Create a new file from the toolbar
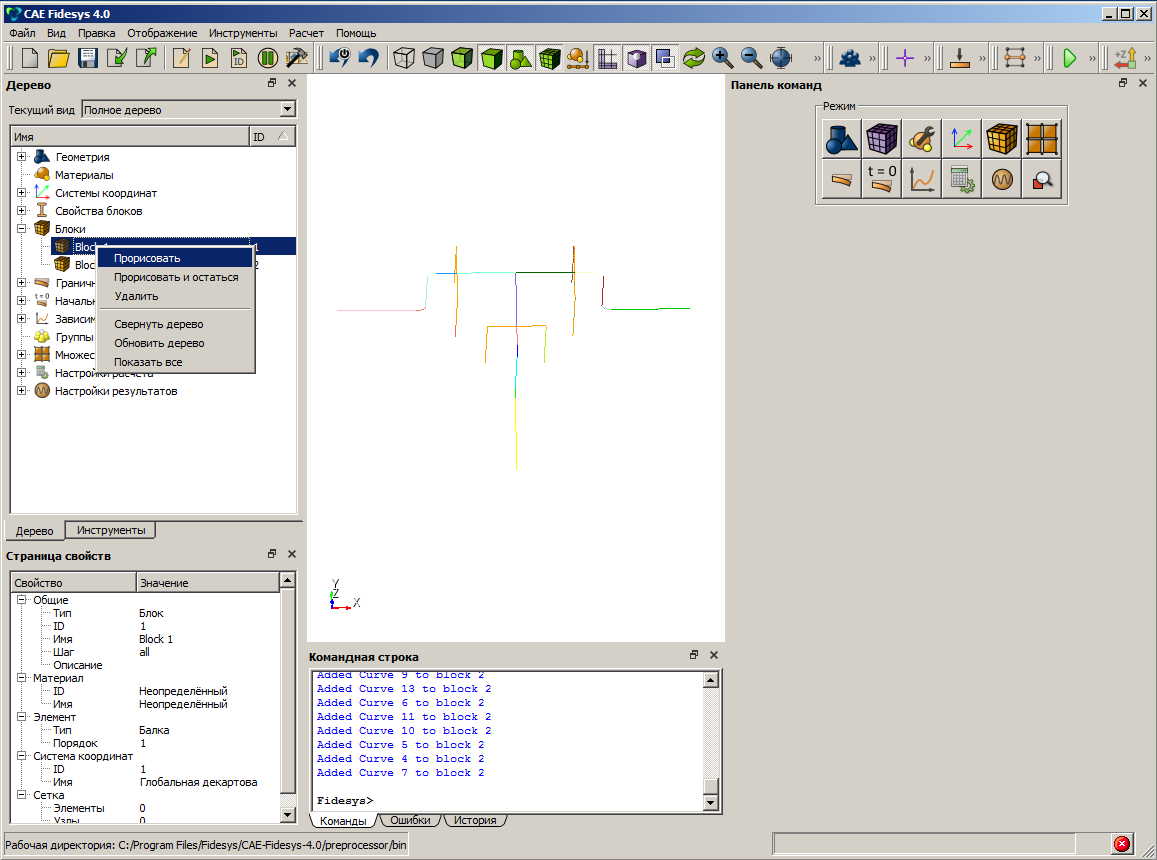The image size is (1157, 860). tap(30, 58)
